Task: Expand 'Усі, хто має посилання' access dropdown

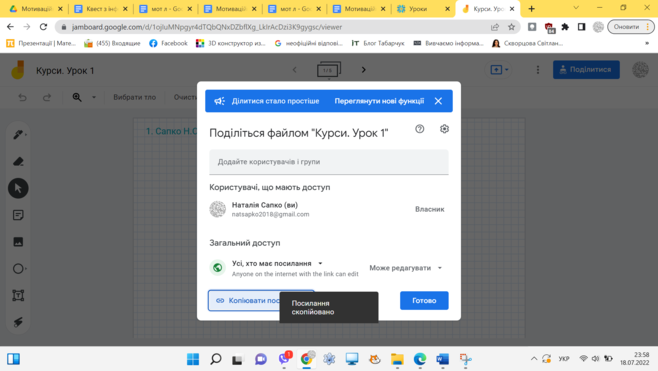Action: click(277, 264)
